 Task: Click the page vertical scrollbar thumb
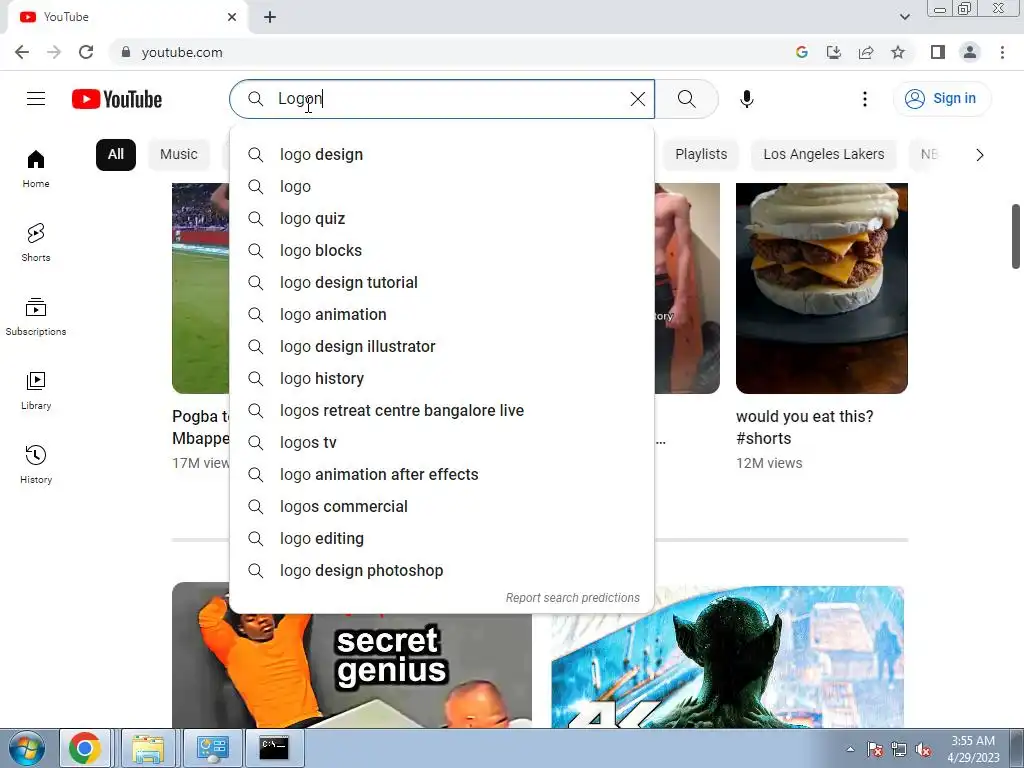click(1016, 236)
